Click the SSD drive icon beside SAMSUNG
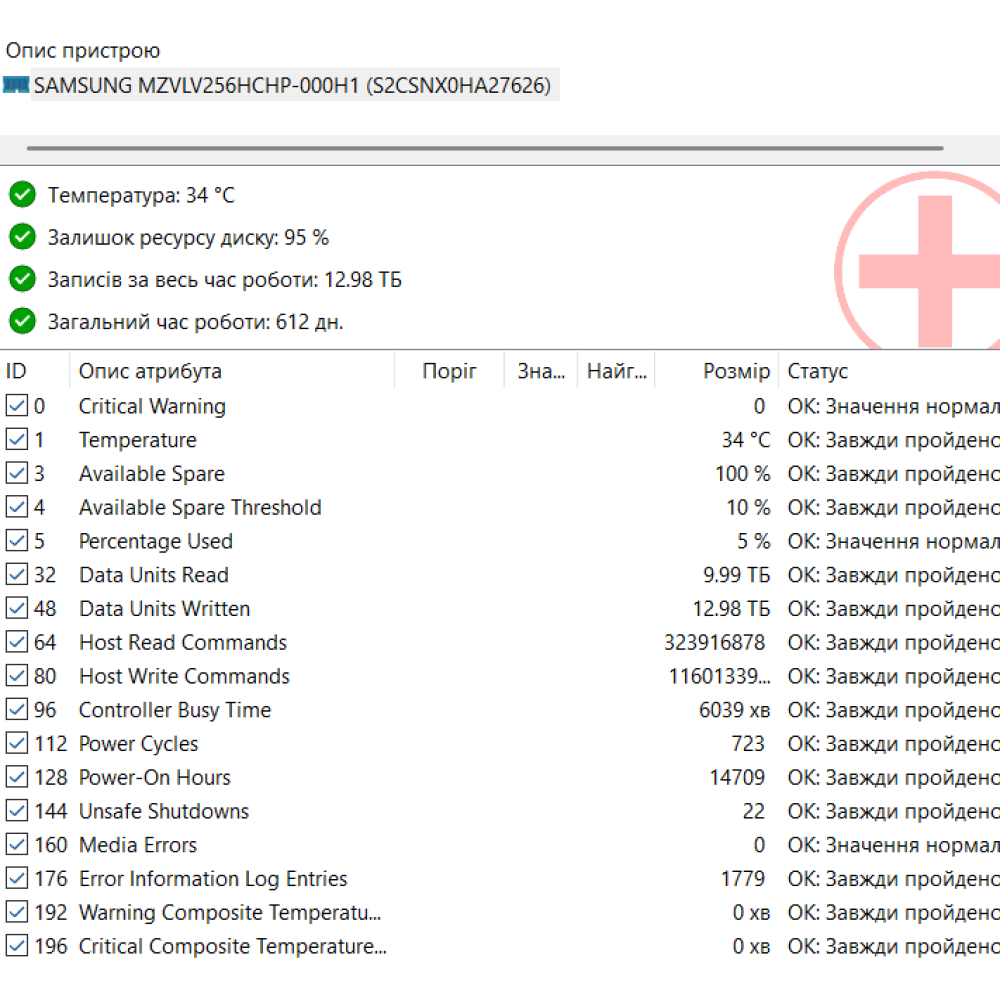This screenshot has width=1000, height=1000. pos(16,86)
